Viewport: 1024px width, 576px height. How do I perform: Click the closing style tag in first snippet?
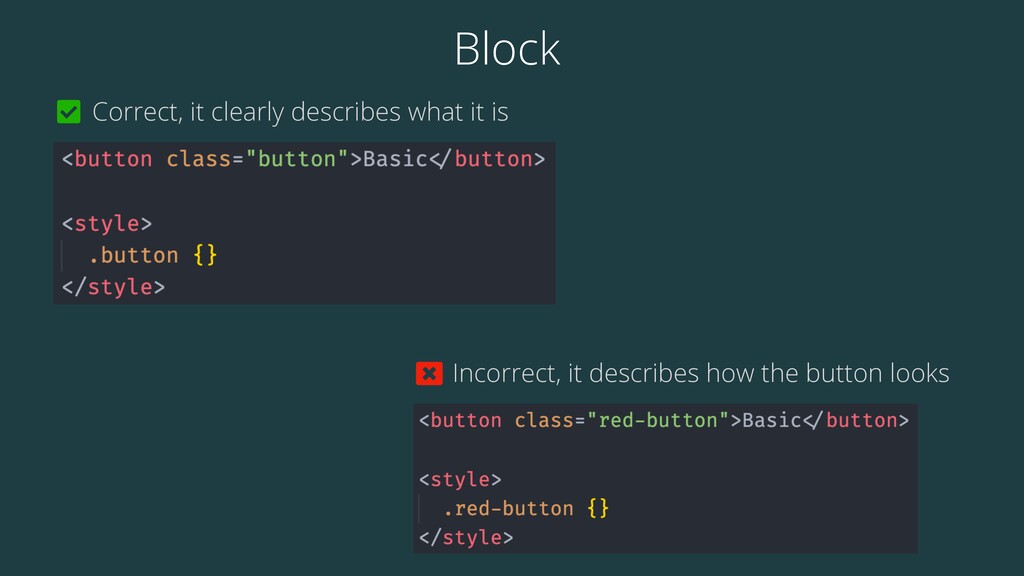114,287
